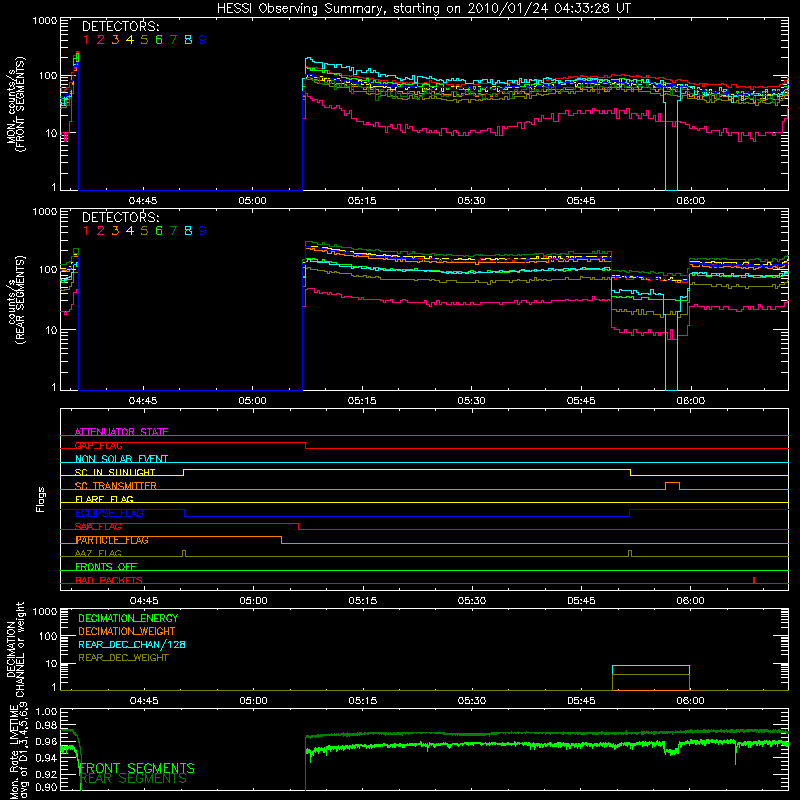
Task: Click the SAA_FLAG label
Action: click(x=98, y=527)
